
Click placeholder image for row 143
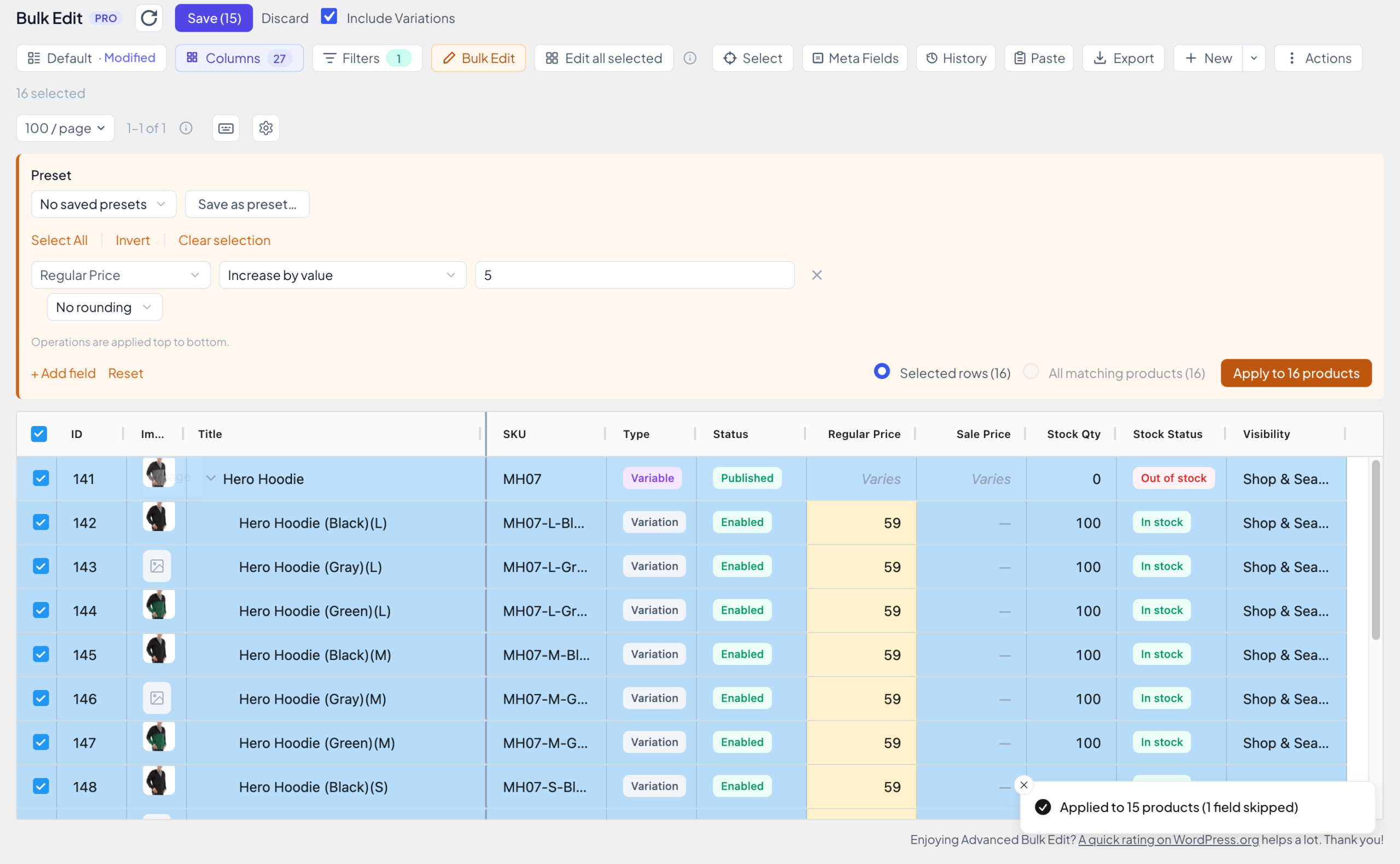[156, 567]
